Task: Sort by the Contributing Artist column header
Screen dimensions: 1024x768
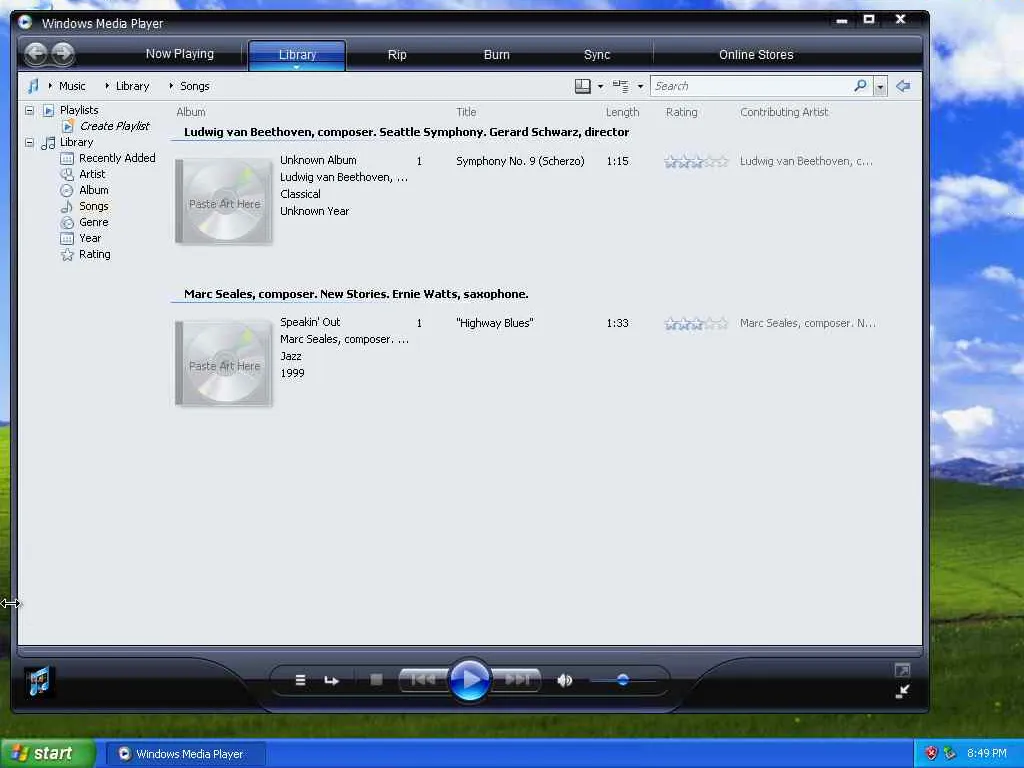Action: [784, 112]
